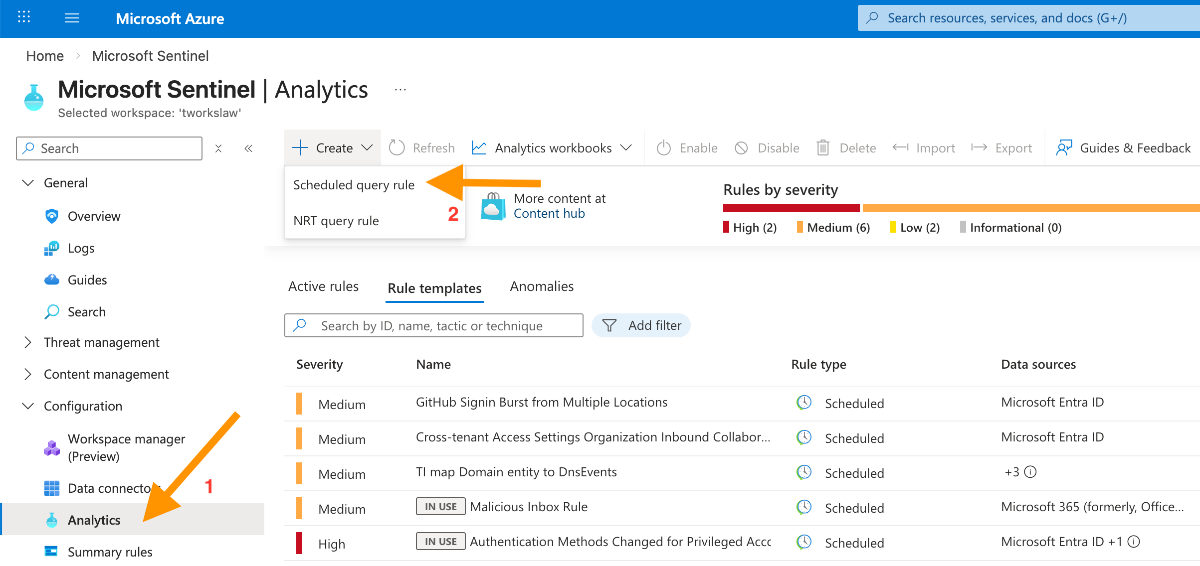Open the Azure portal apps grid icon

tap(24, 18)
